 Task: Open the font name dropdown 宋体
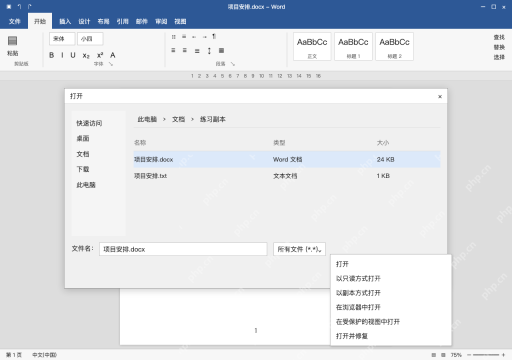(x=62, y=39)
